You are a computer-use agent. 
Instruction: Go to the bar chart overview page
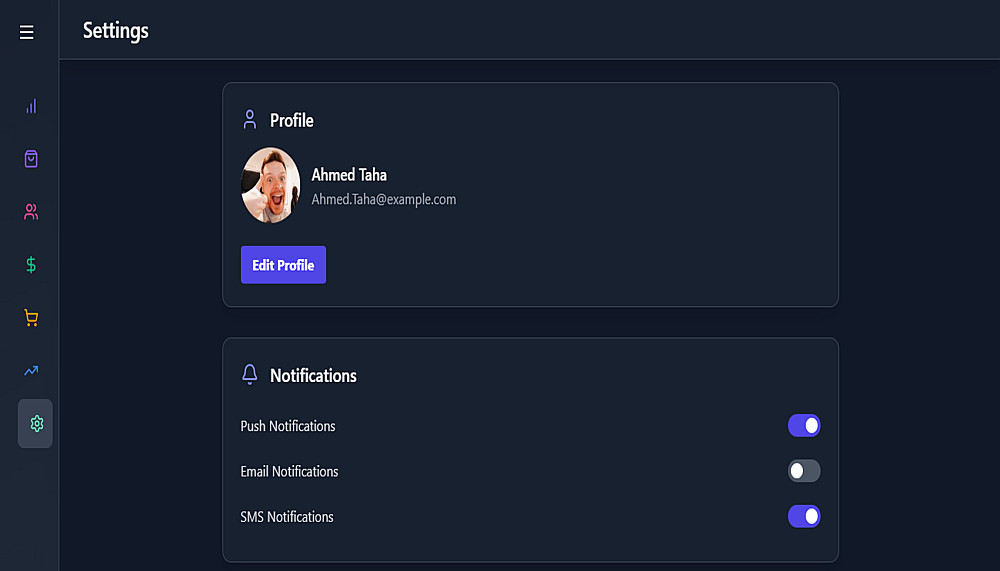click(31, 106)
